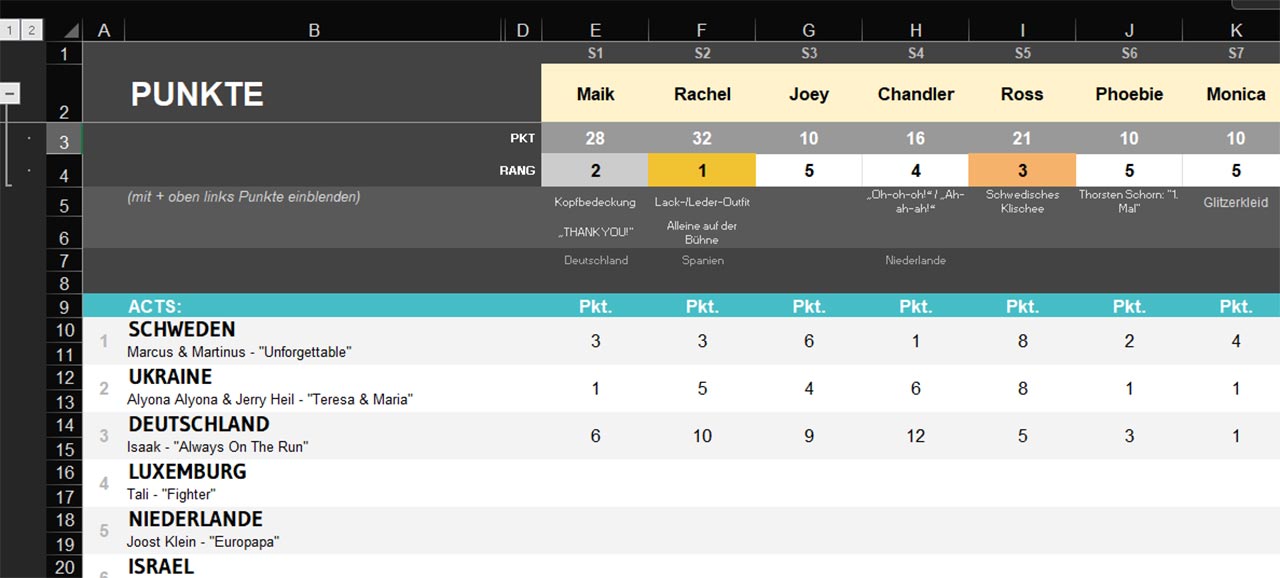Select Ross's orange rank 3 cell
1280x578 pixels.
tap(1022, 170)
